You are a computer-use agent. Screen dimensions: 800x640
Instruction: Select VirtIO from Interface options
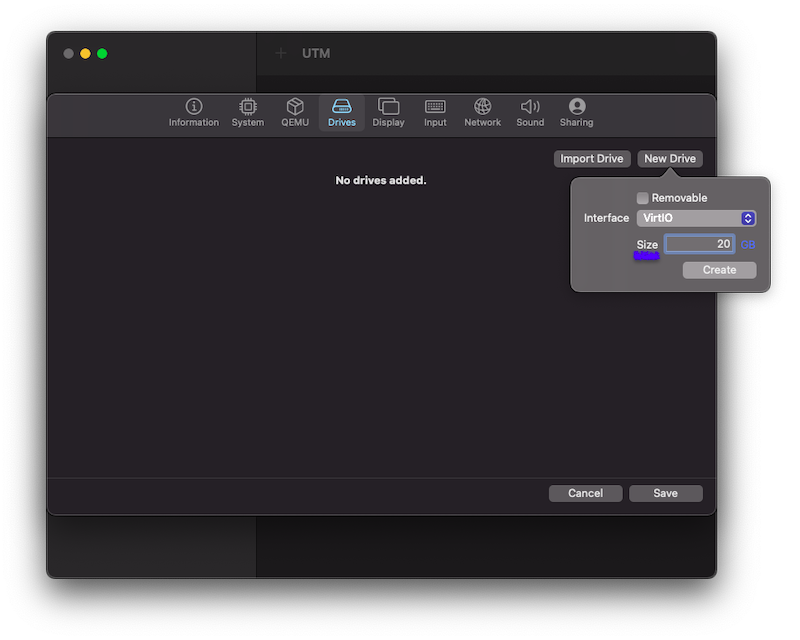coord(696,218)
